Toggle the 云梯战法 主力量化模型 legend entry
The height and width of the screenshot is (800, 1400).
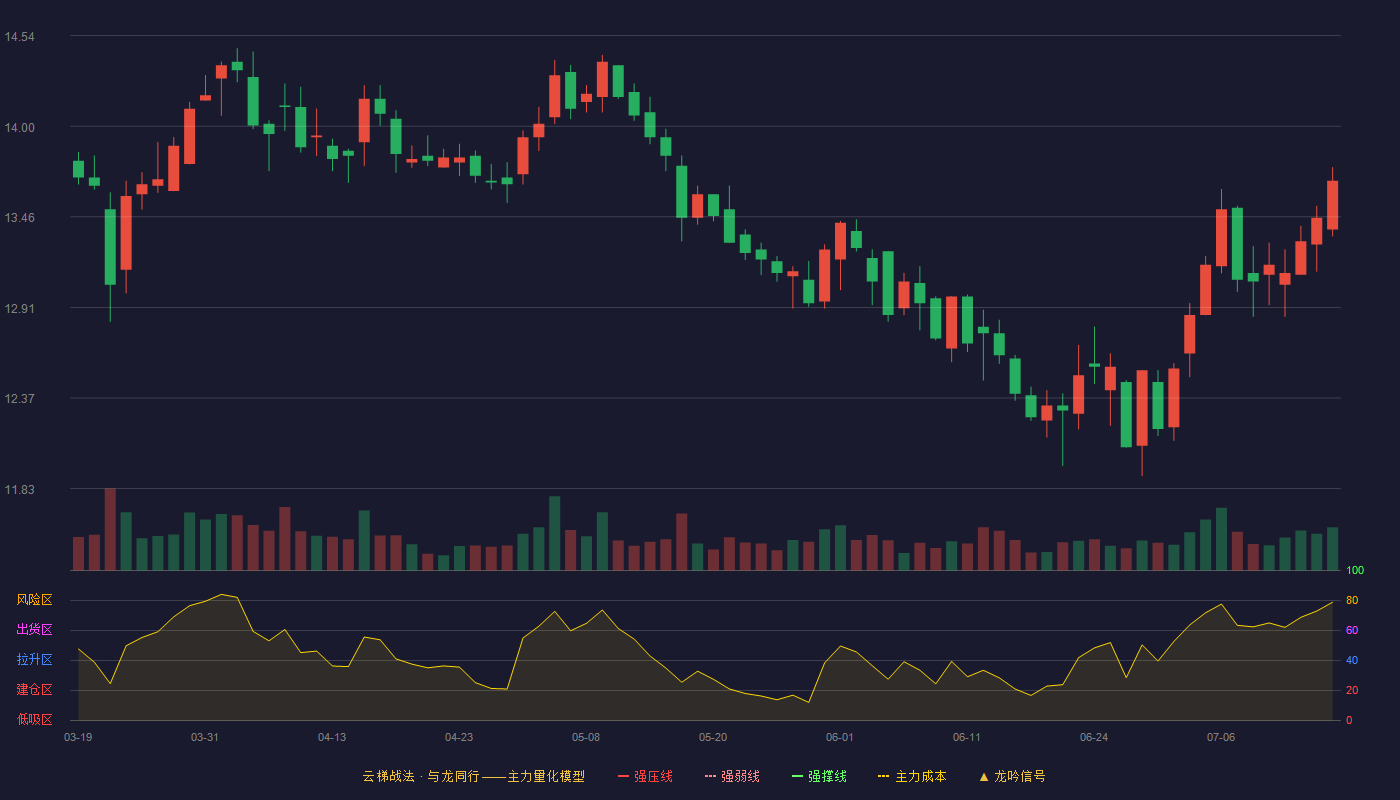(x=473, y=776)
